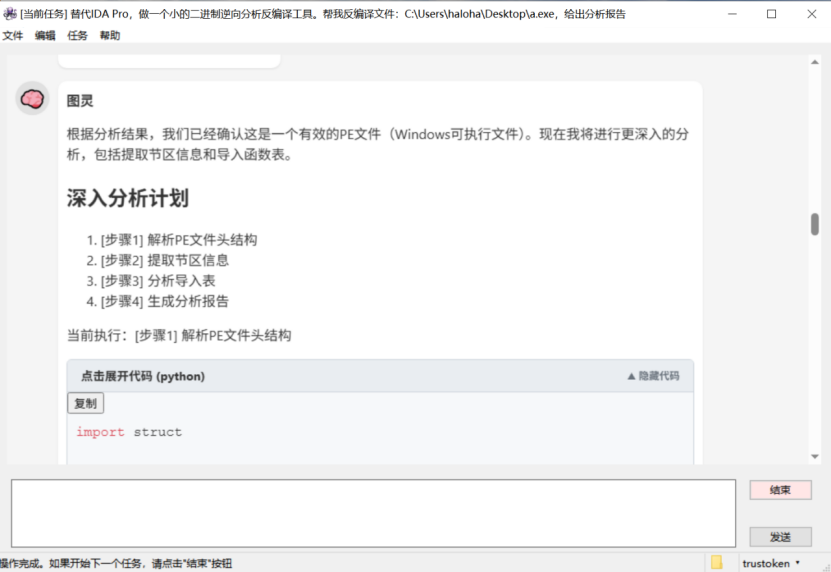Click the 结束 button
This screenshot has width=831, height=572.
click(x=780, y=490)
